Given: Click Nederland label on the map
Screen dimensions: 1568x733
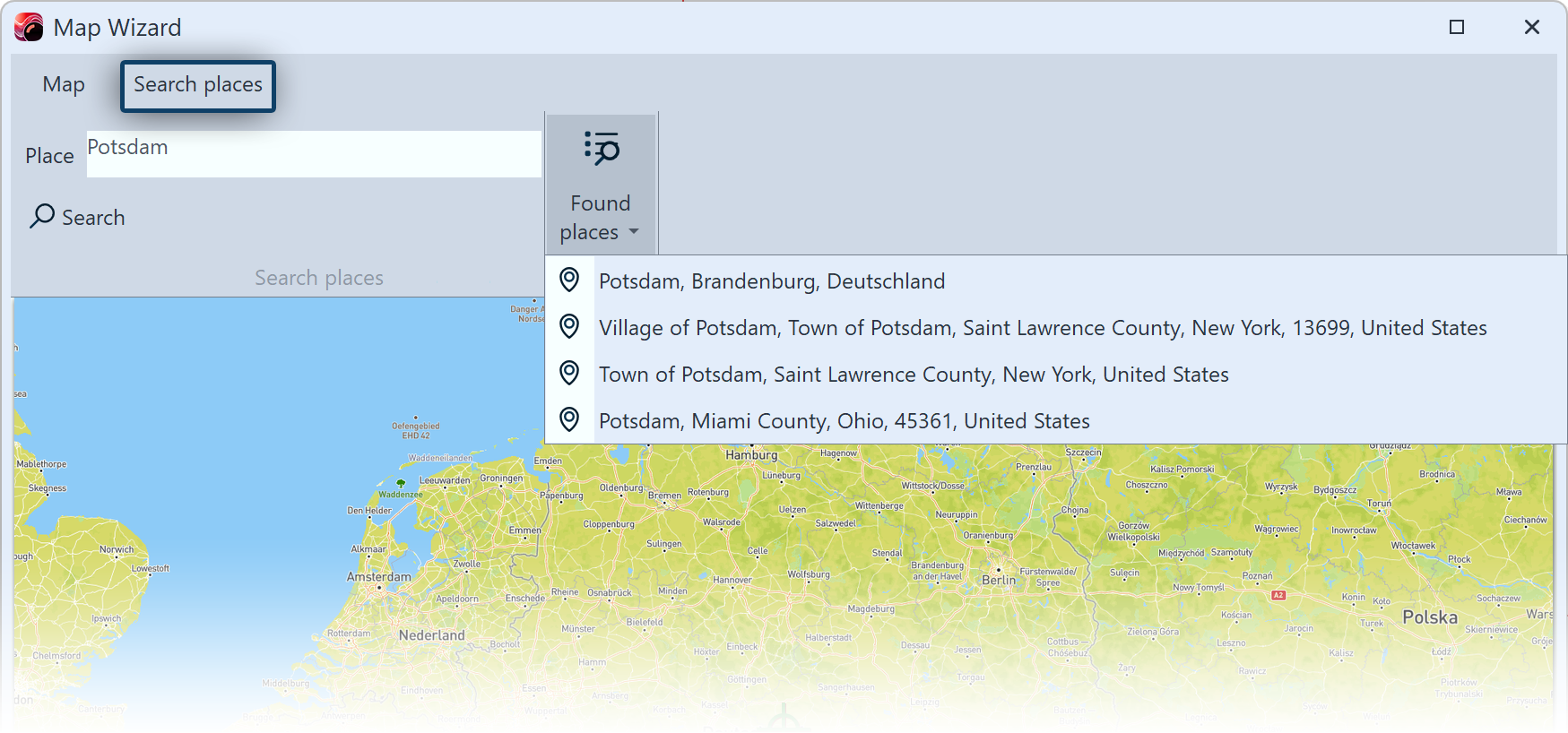Looking at the screenshot, I should tap(432, 635).
